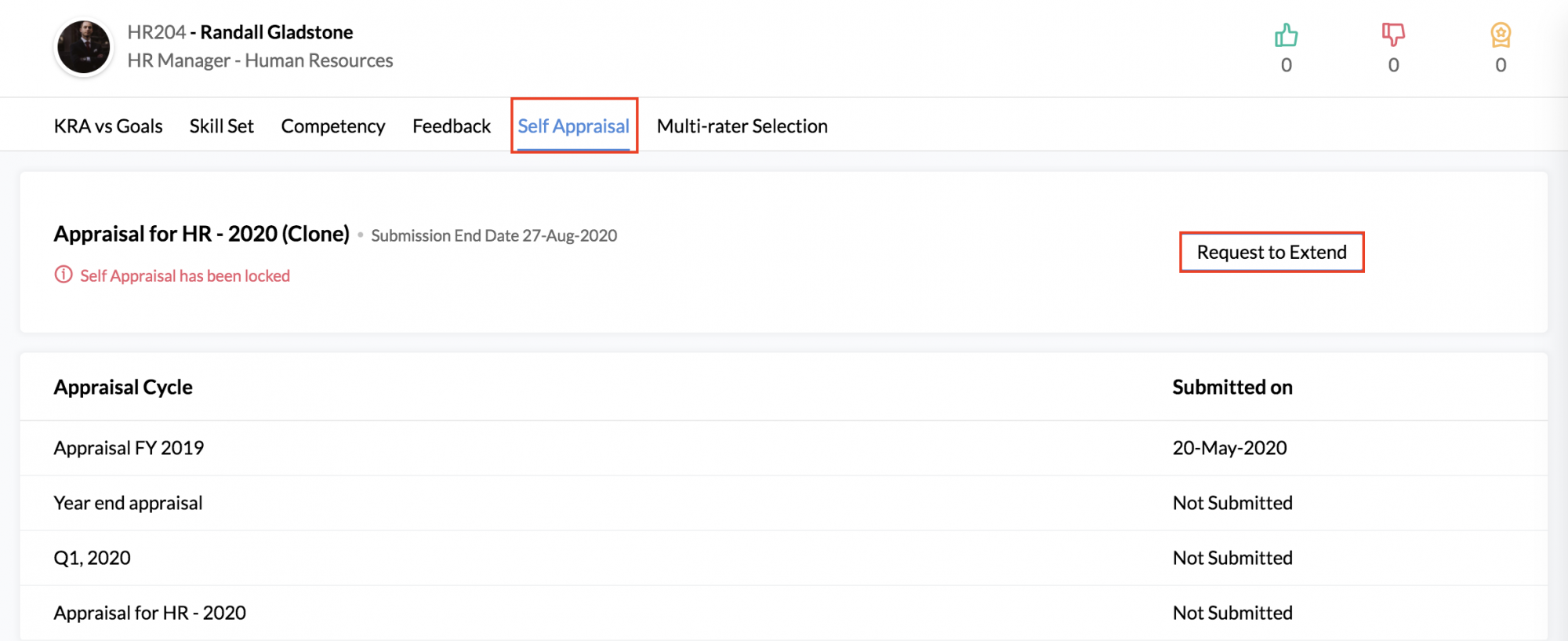Go to the Competency tab
The height and width of the screenshot is (641, 1568).
[x=333, y=126]
